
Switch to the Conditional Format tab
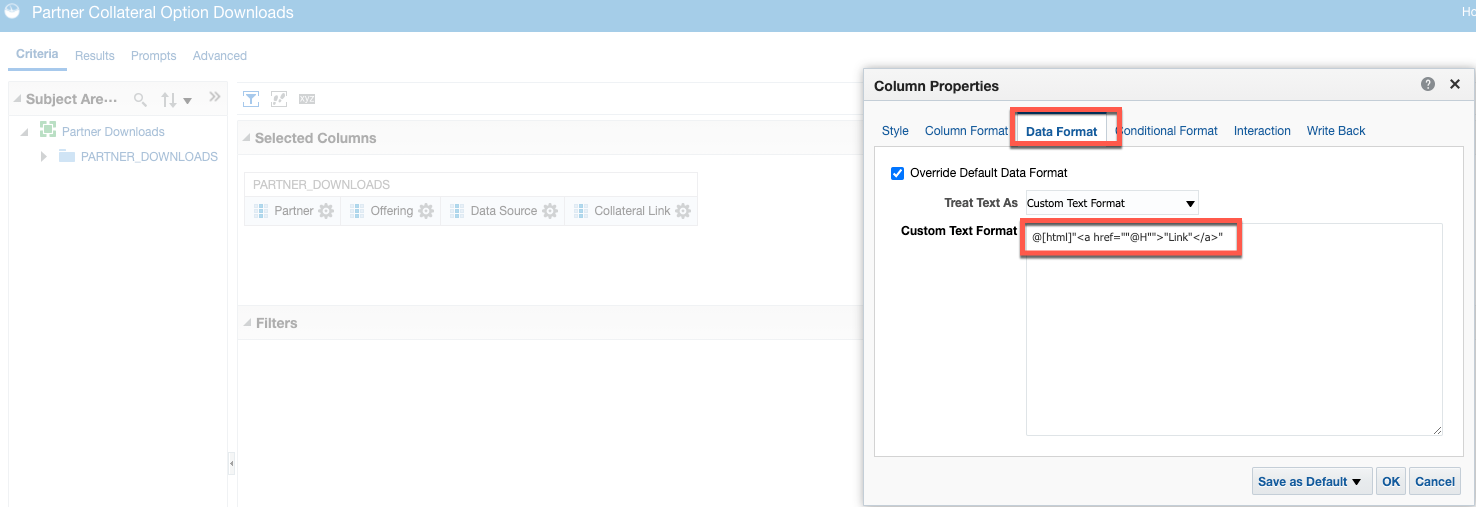1168,131
